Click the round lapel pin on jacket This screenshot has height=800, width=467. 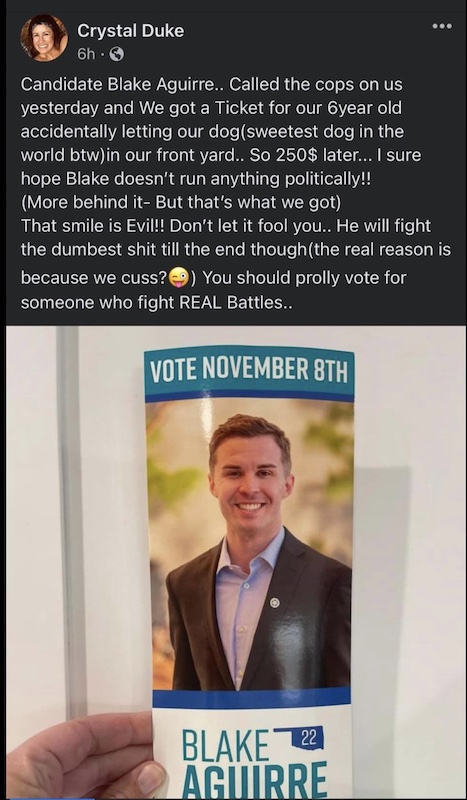pyautogui.click(x=275, y=603)
